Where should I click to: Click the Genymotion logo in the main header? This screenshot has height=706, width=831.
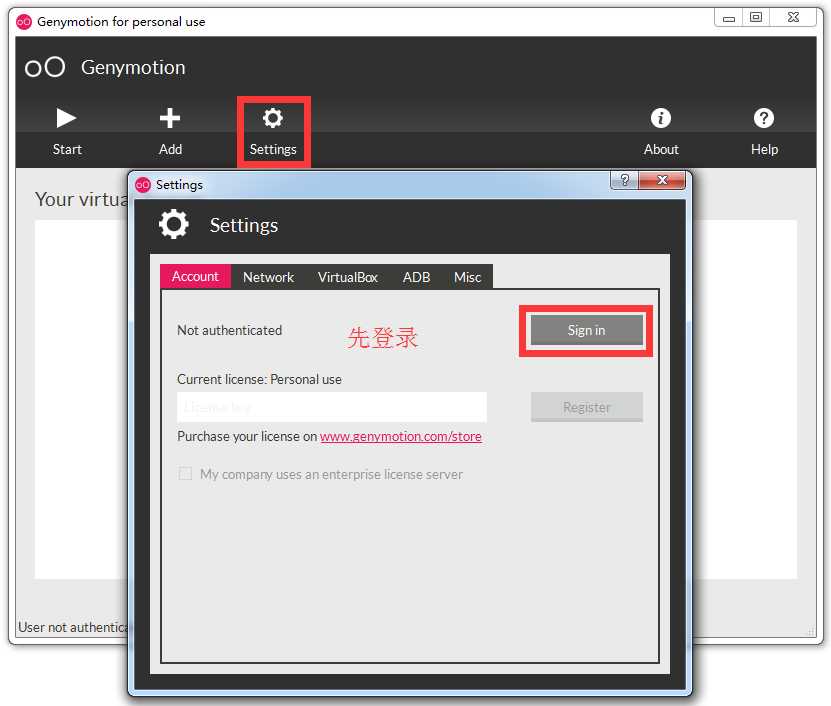click(x=45, y=67)
